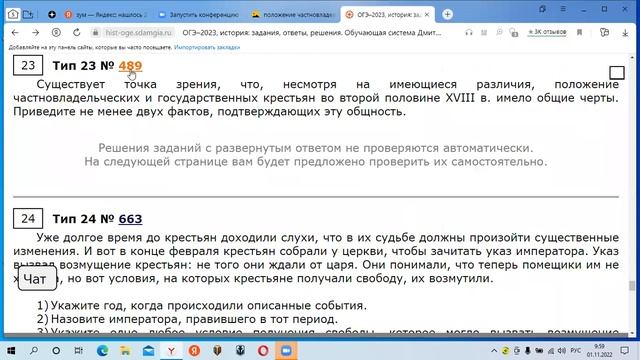The image size is (640, 360).
Task: Open the World of Warships taskbar icon
Action: click(x=240, y=351)
